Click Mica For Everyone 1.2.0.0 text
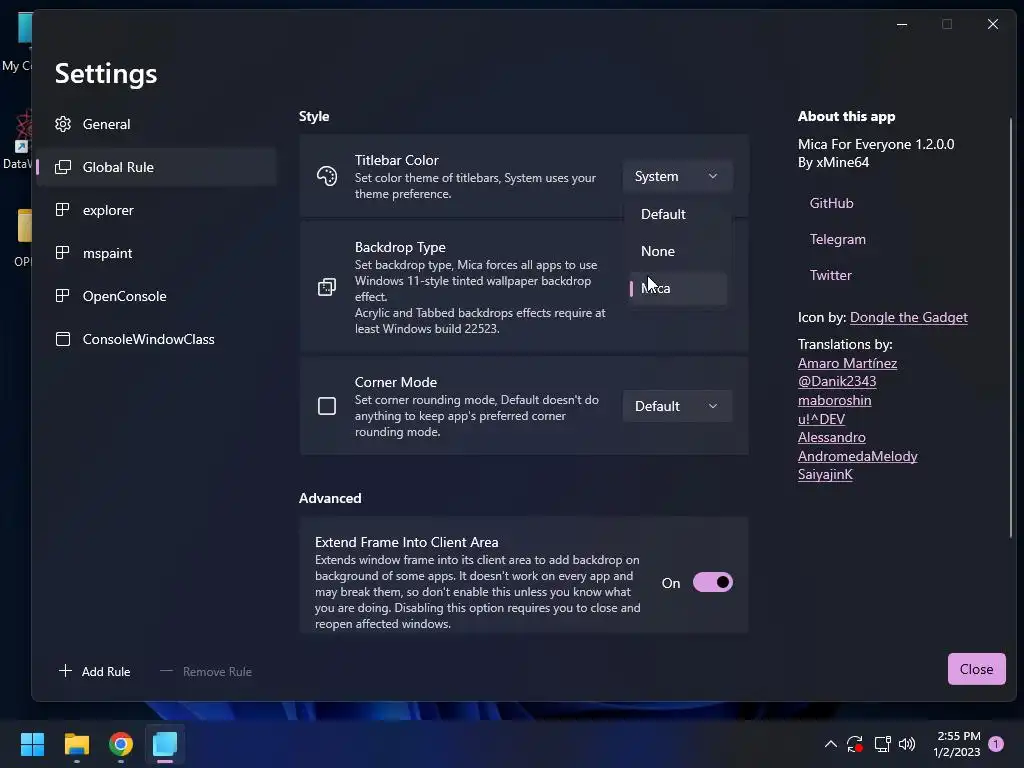Screen dimensions: 1024x768 point(876,144)
